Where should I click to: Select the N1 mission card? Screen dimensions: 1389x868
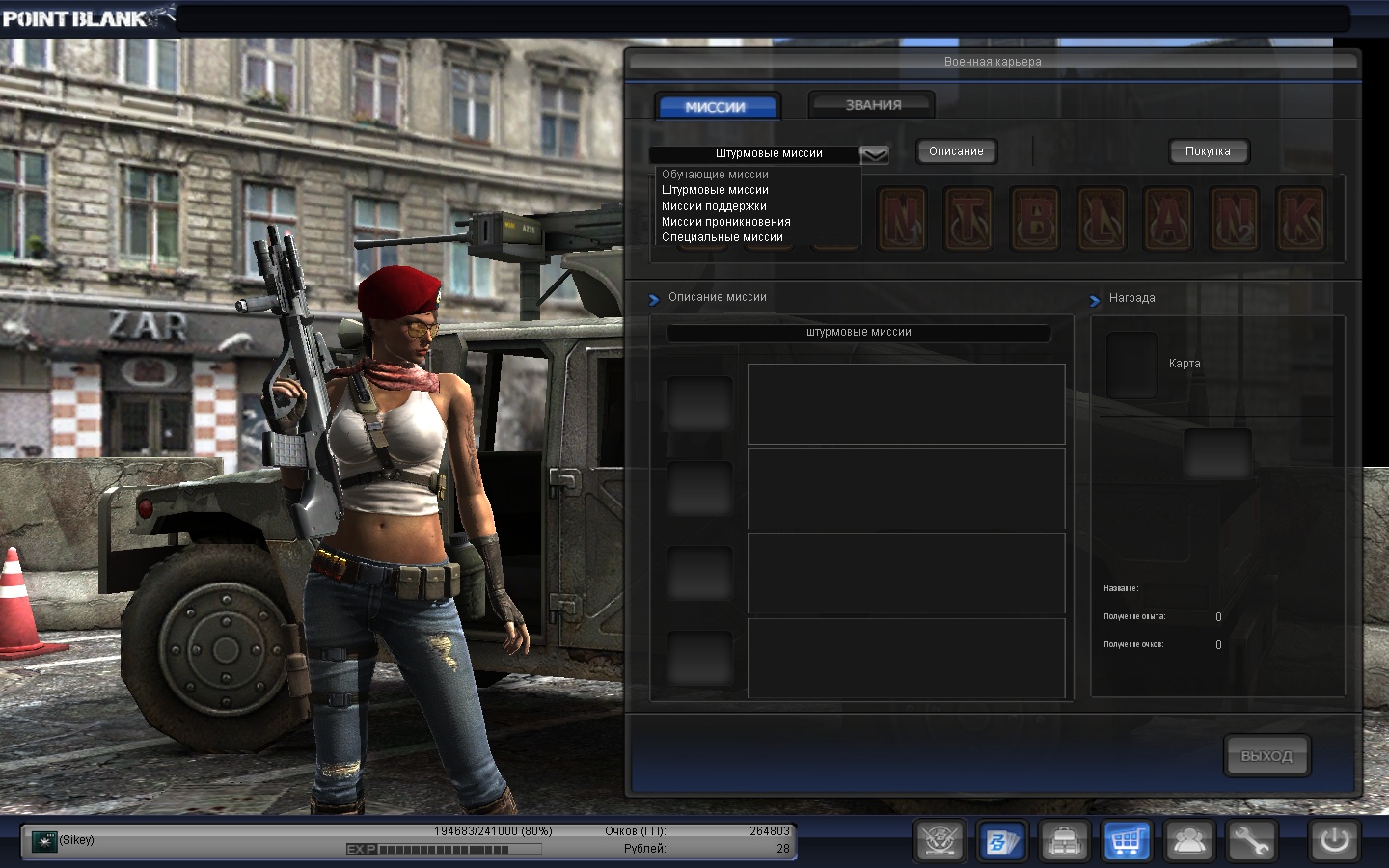(x=902, y=219)
